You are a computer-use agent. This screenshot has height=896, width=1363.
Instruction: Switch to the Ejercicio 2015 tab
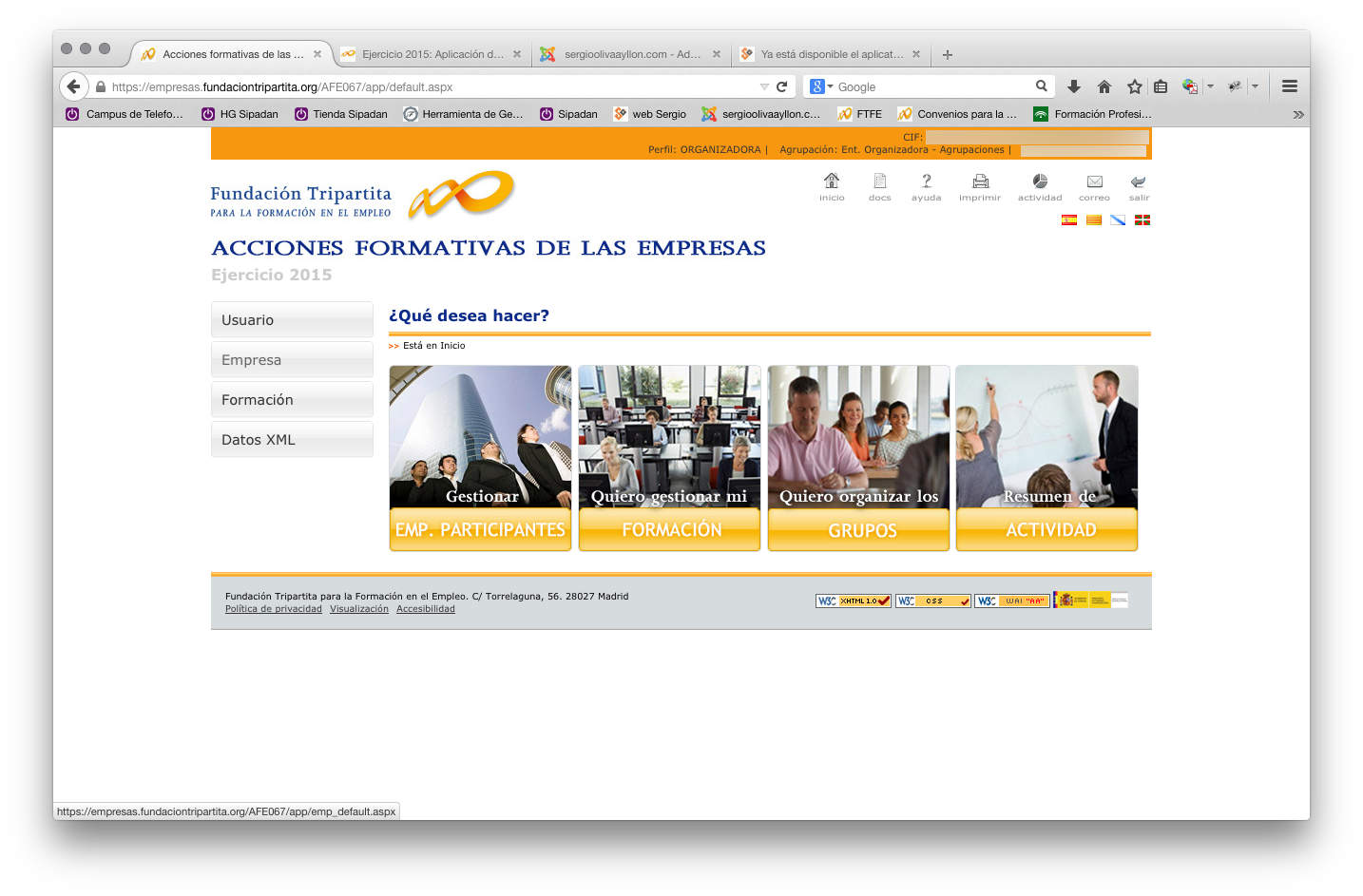(x=432, y=54)
